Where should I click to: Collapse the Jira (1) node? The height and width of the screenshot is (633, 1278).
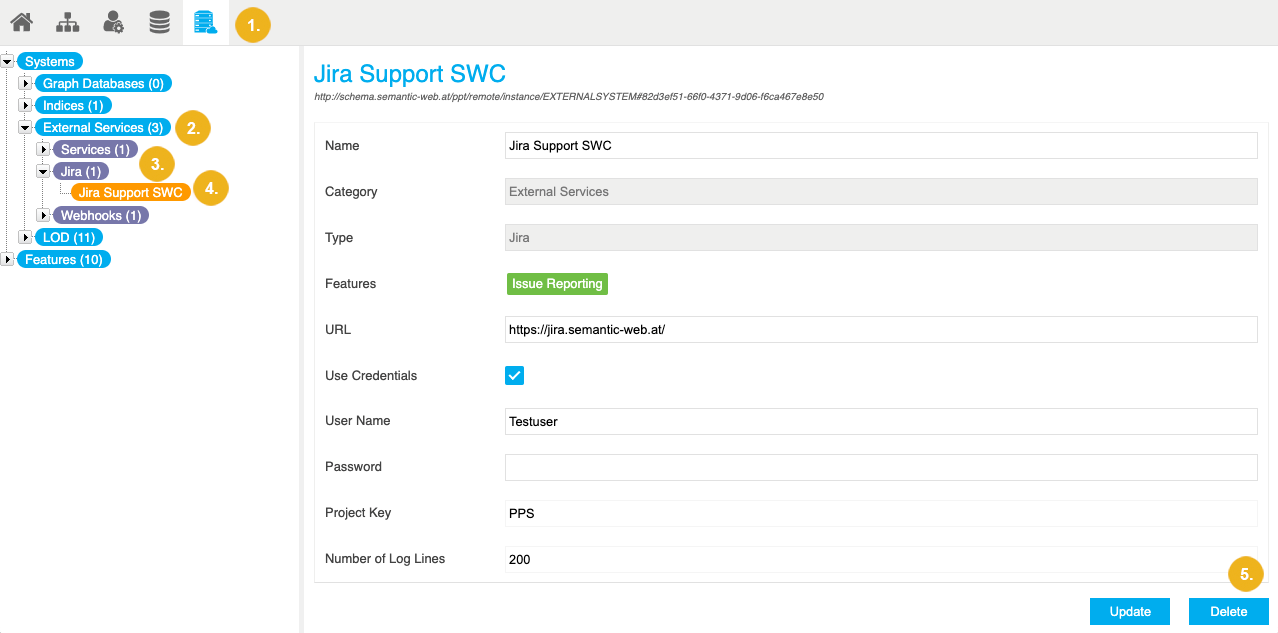(x=43, y=171)
